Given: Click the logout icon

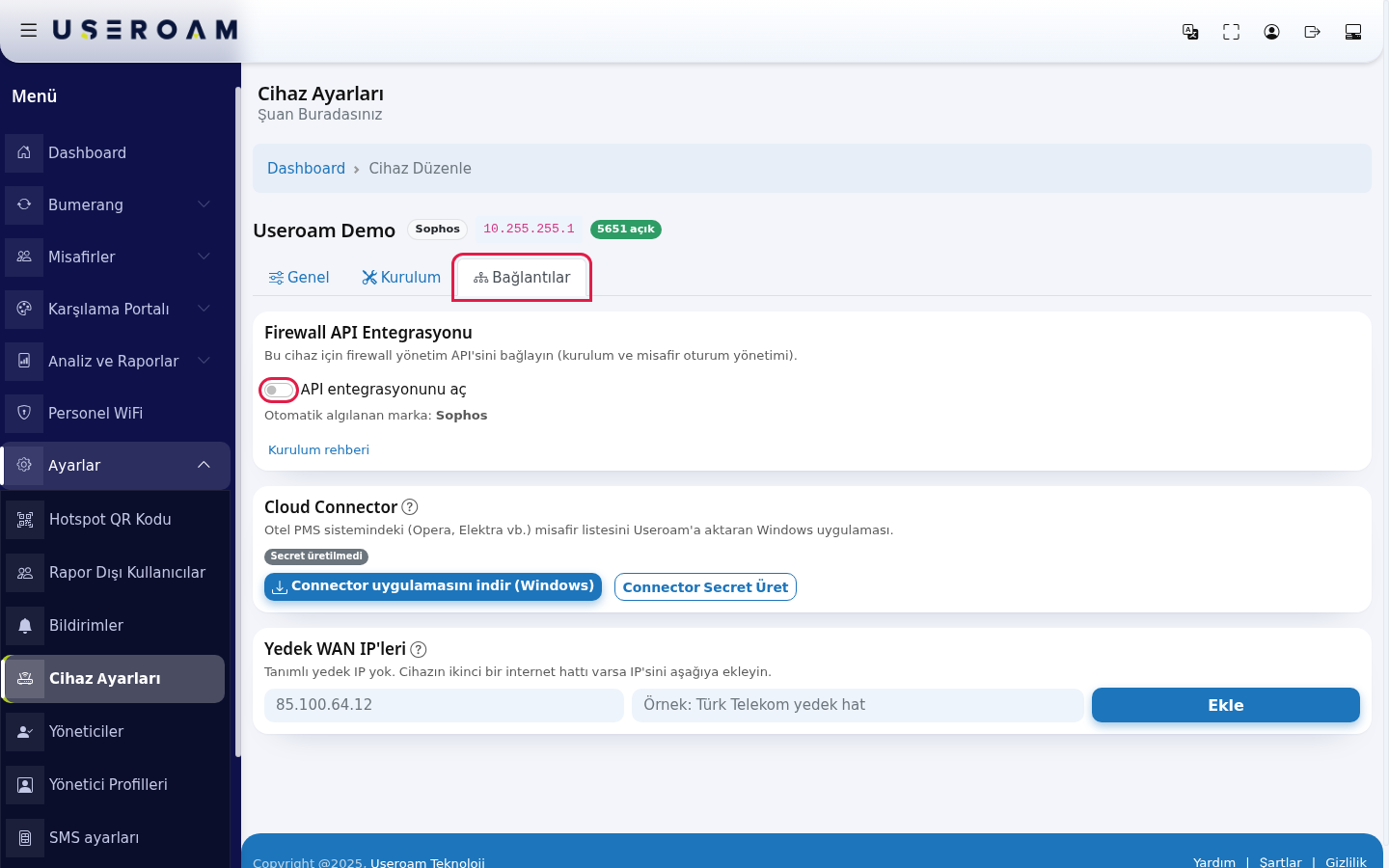Looking at the screenshot, I should [x=1312, y=32].
